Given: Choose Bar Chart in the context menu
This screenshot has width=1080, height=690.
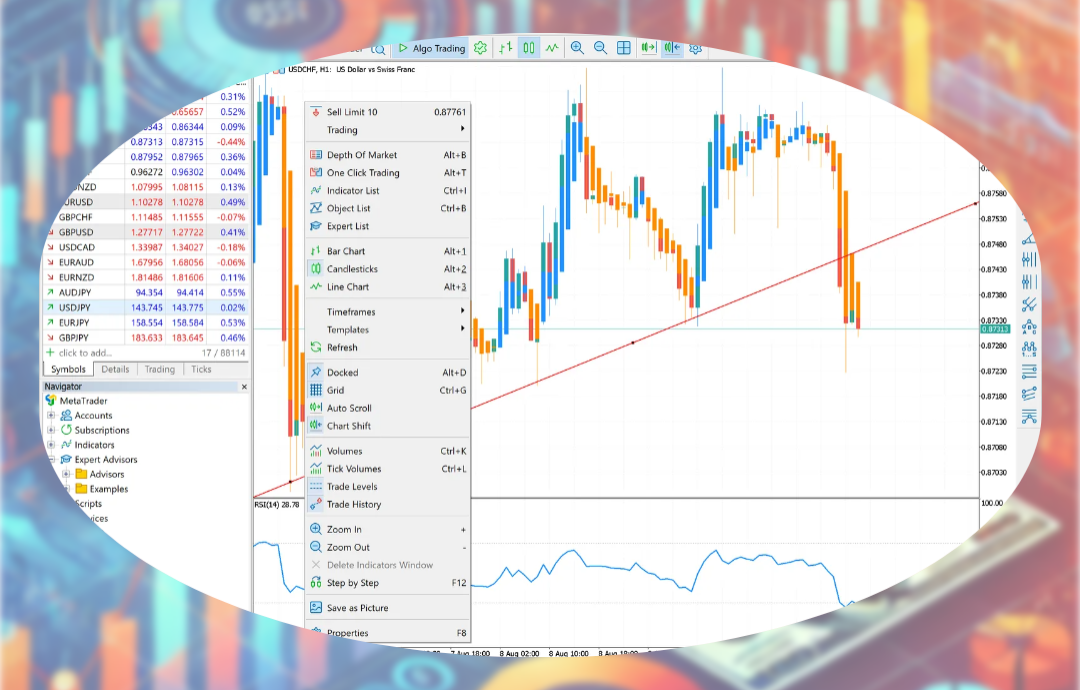Looking at the screenshot, I should point(387,251).
